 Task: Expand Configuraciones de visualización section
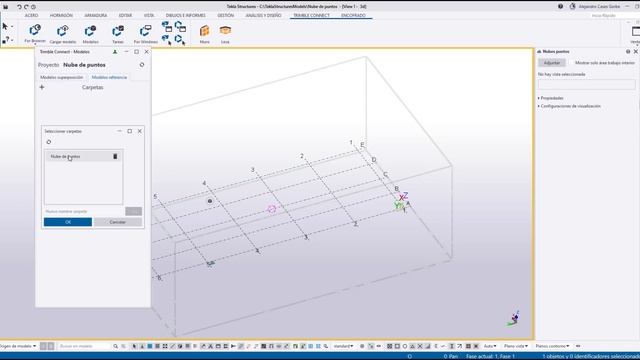coord(569,106)
